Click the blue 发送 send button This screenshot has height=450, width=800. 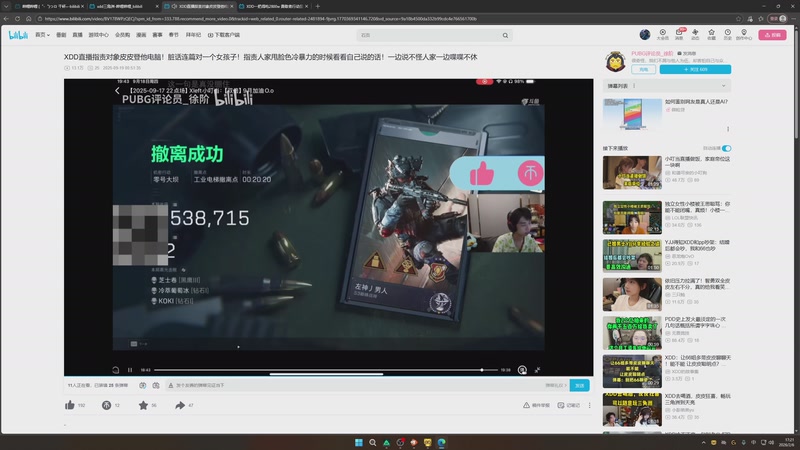(580, 385)
